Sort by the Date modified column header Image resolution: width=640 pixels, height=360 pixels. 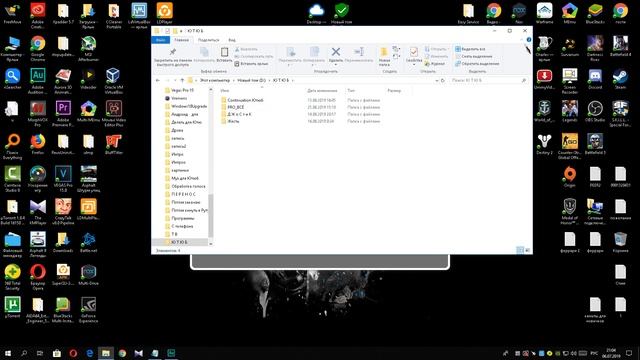(322, 91)
